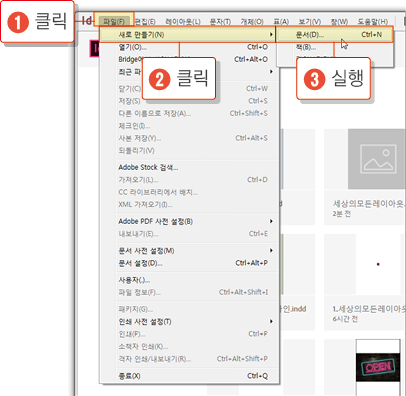
Task: Select 패키지(G)... menu entry
Action: [189, 309]
